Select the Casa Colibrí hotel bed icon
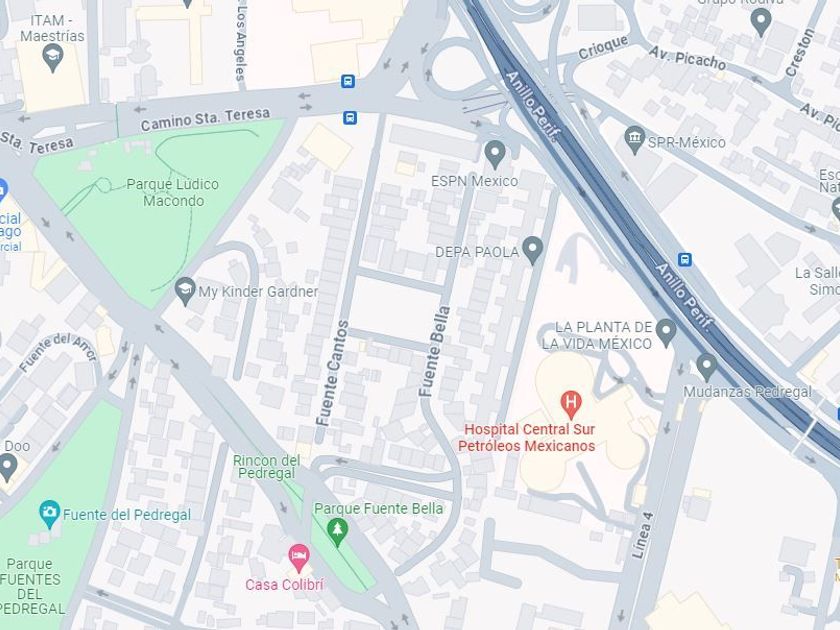This screenshot has width=840, height=630. [299, 558]
